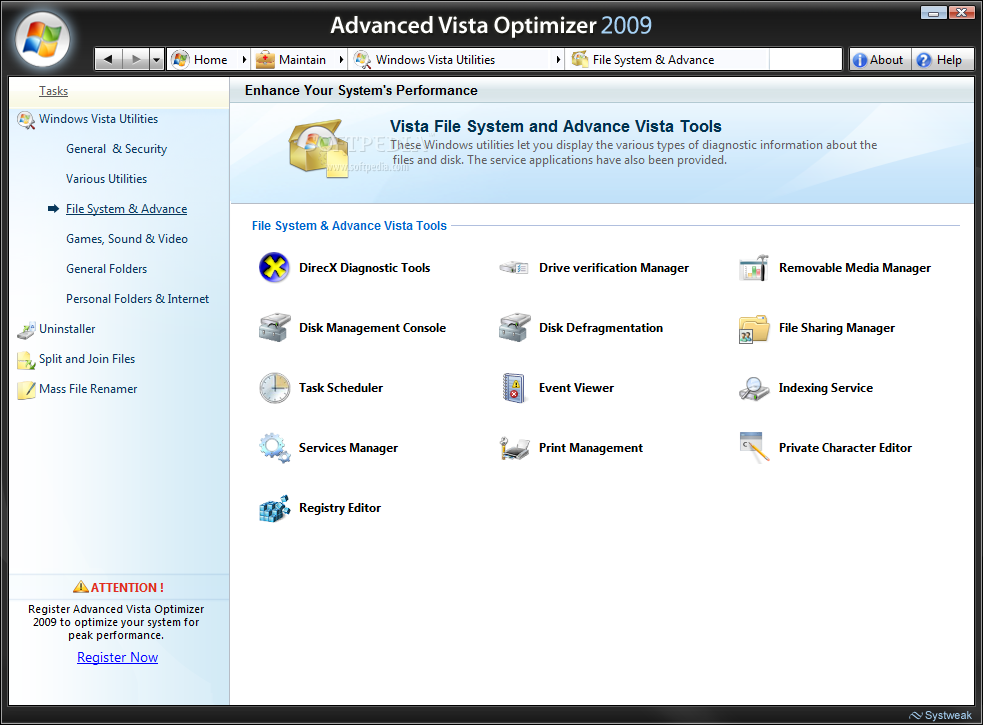Click the Disk Defragmentation icon
The width and height of the screenshot is (983, 725).
(x=514, y=327)
